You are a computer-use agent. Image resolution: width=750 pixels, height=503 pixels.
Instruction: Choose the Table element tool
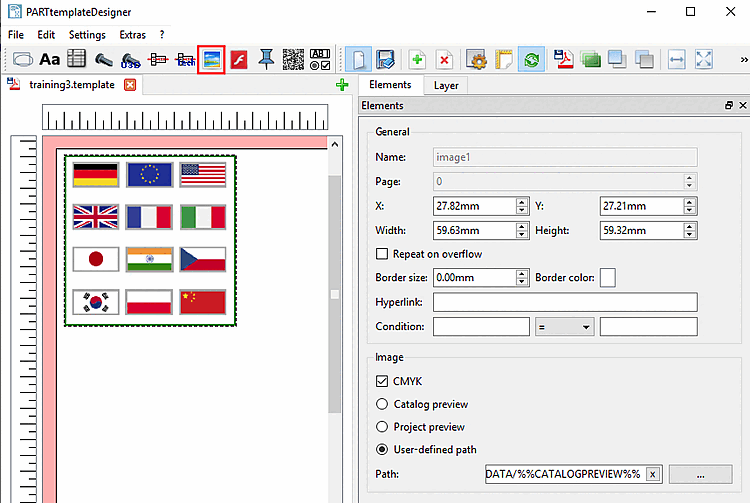pos(77,59)
